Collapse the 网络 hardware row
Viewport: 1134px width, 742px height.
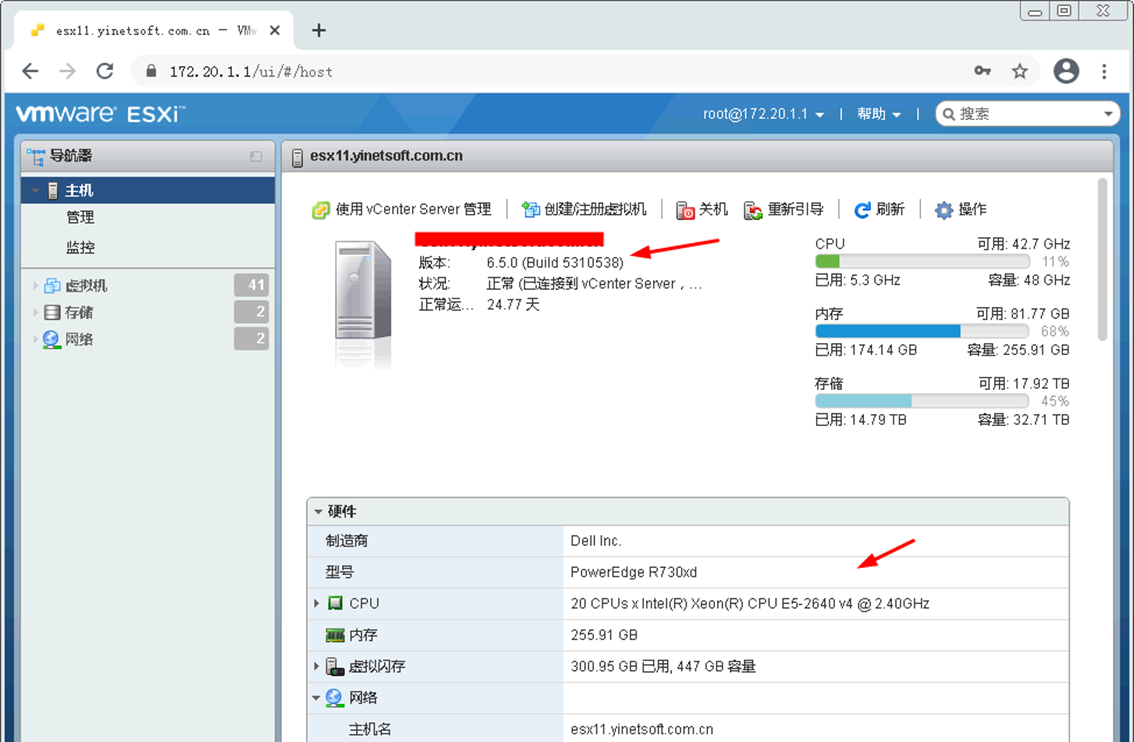pyautogui.click(x=316, y=698)
